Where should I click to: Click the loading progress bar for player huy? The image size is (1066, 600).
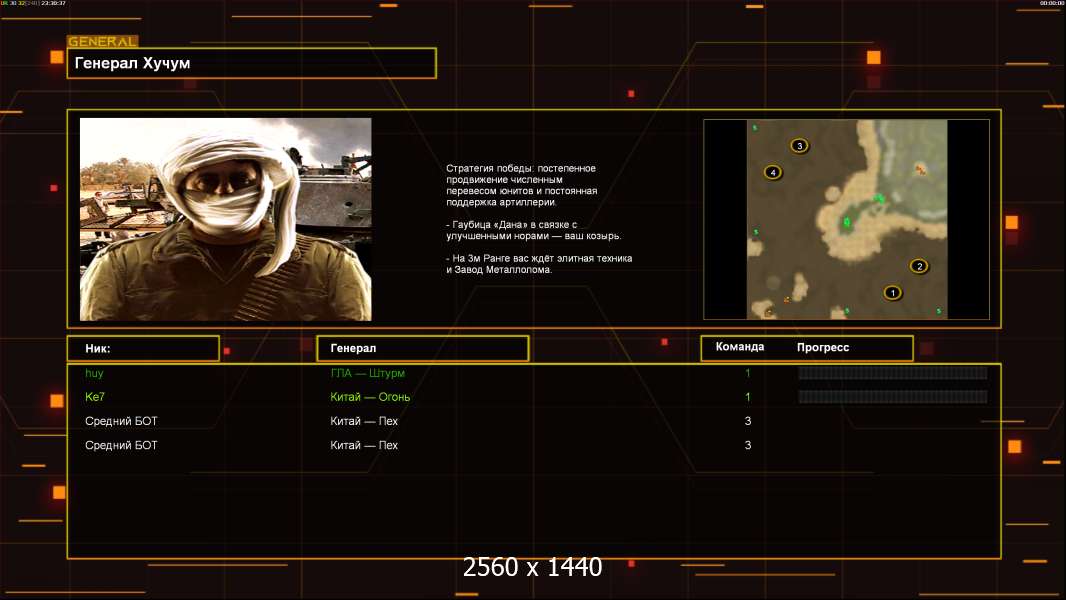point(892,373)
